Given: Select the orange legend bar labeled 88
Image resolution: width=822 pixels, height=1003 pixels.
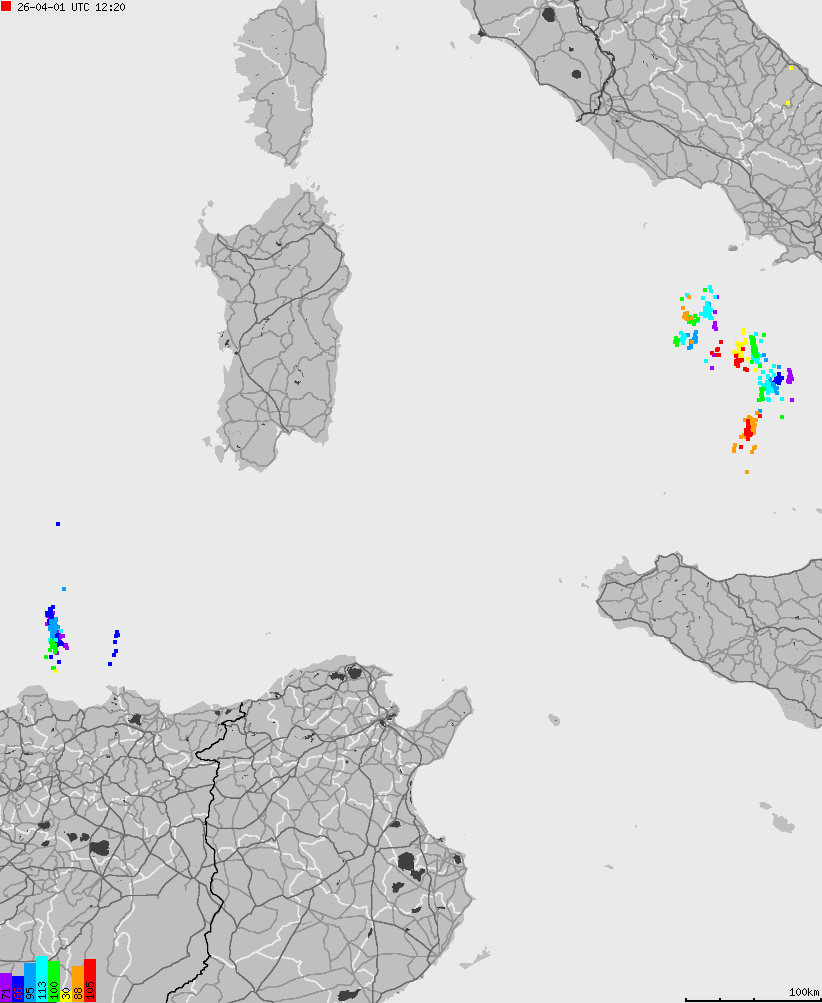Looking at the screenshot, I should click(78, 988).
